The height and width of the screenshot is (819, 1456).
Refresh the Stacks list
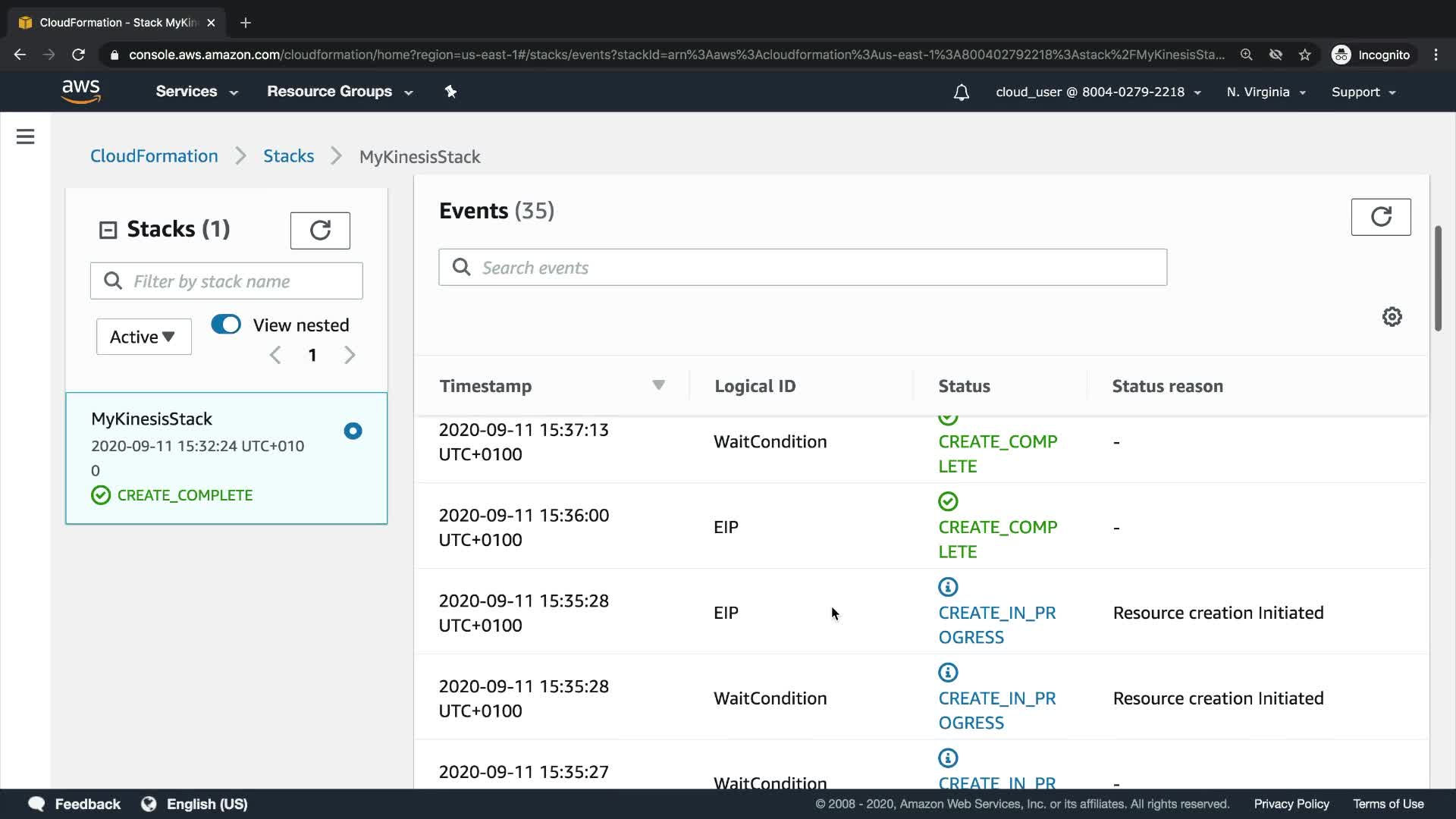(x=320, y=231)
